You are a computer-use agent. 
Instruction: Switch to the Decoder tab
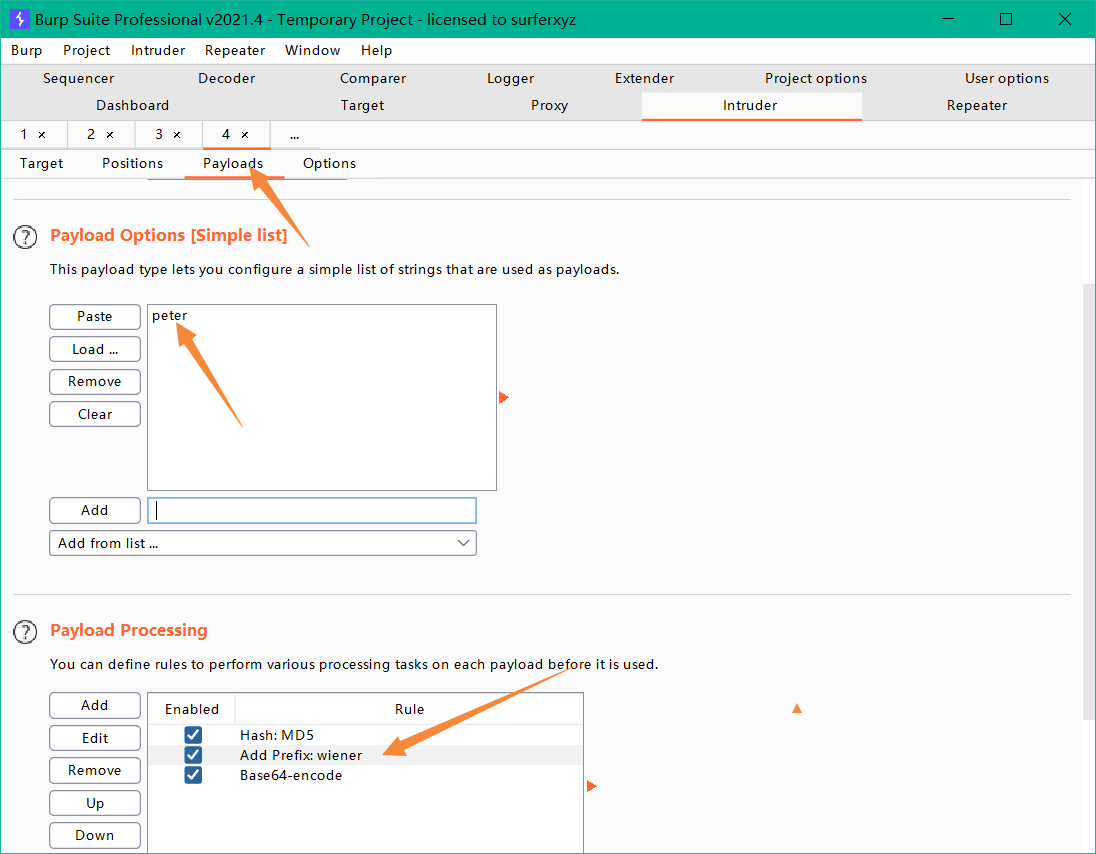[226, 78]
